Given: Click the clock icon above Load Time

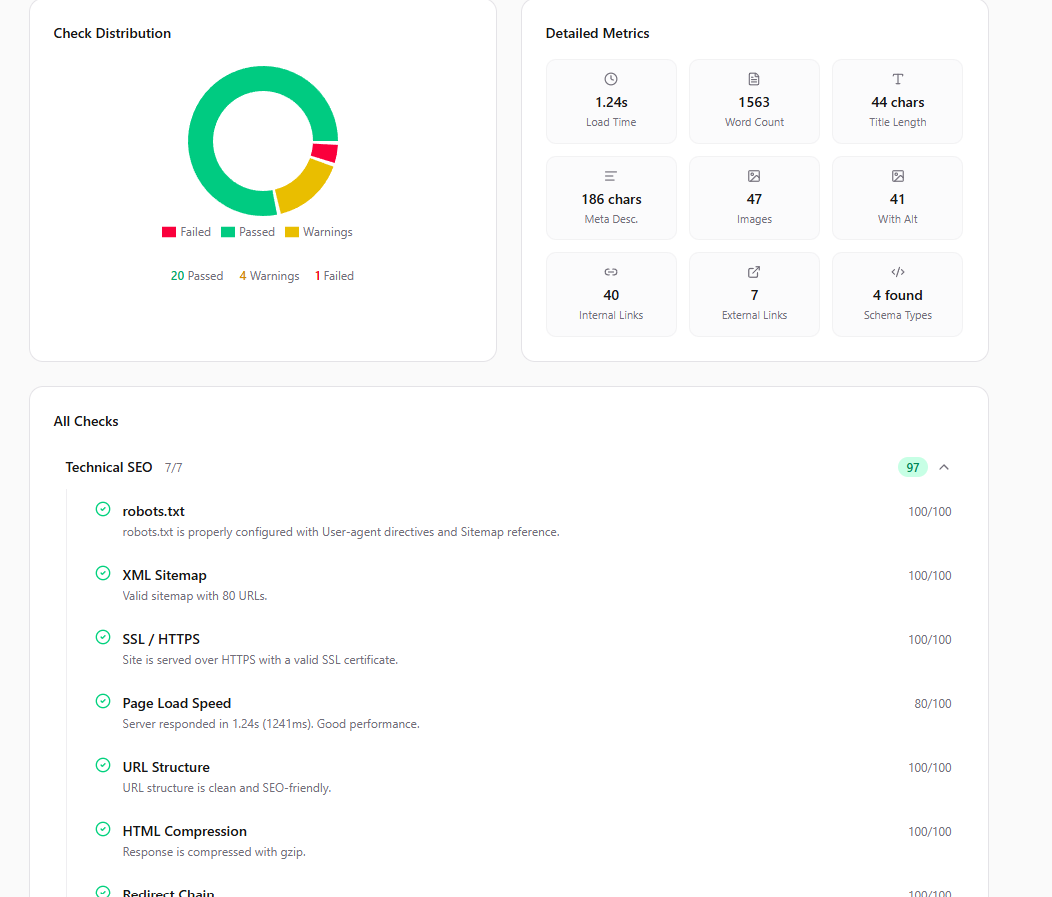Looking at the screenshot, I should [611, 79].
